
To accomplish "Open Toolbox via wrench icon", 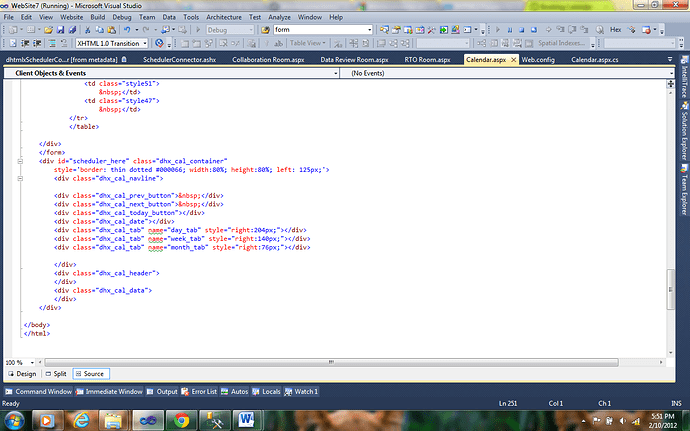I will tap(431, 30).
